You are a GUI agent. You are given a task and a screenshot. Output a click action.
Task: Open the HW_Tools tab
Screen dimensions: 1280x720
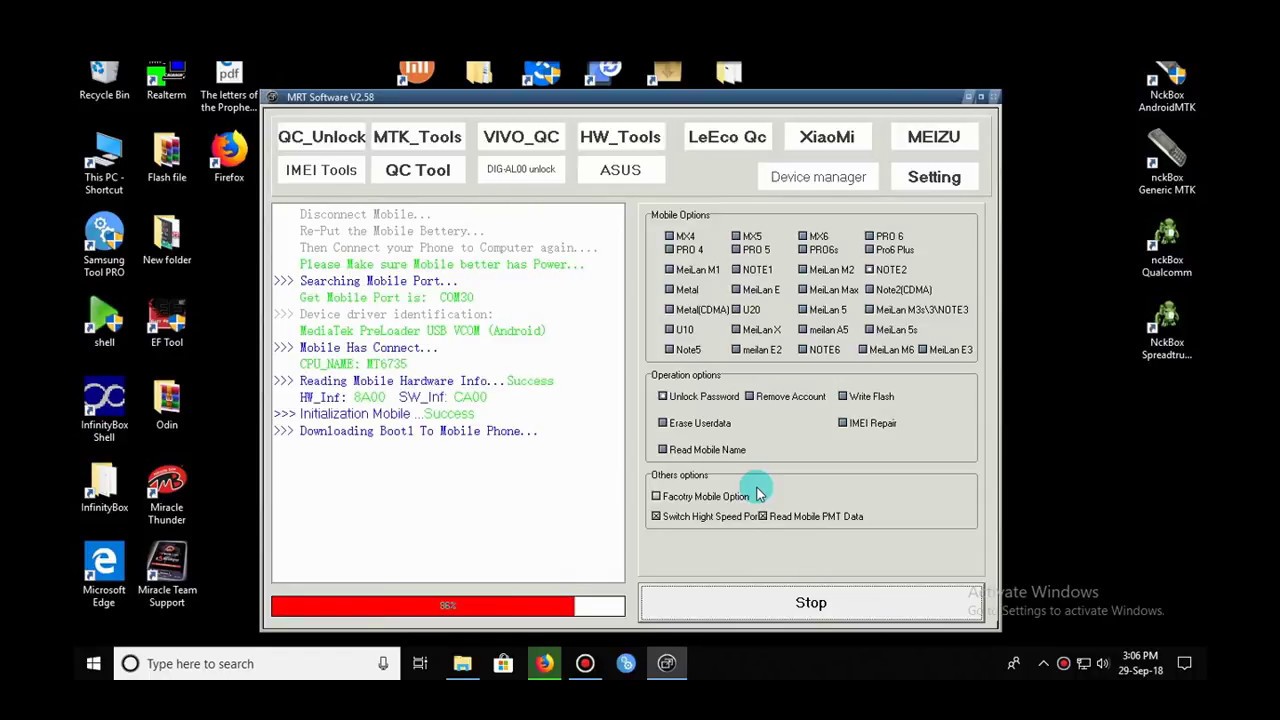click(620, 137)
